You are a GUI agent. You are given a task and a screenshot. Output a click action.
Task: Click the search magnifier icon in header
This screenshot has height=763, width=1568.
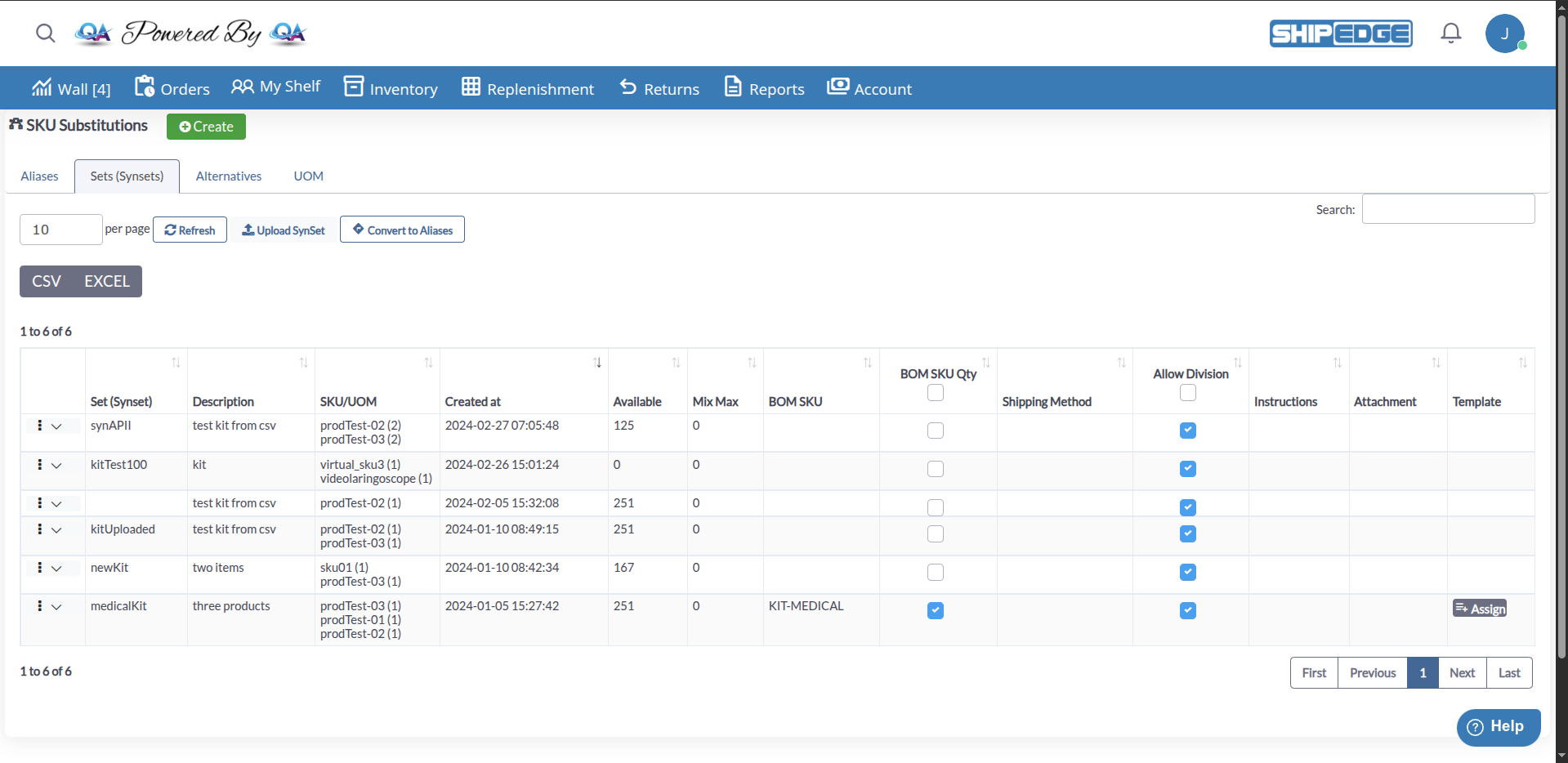tap(46, 33)
